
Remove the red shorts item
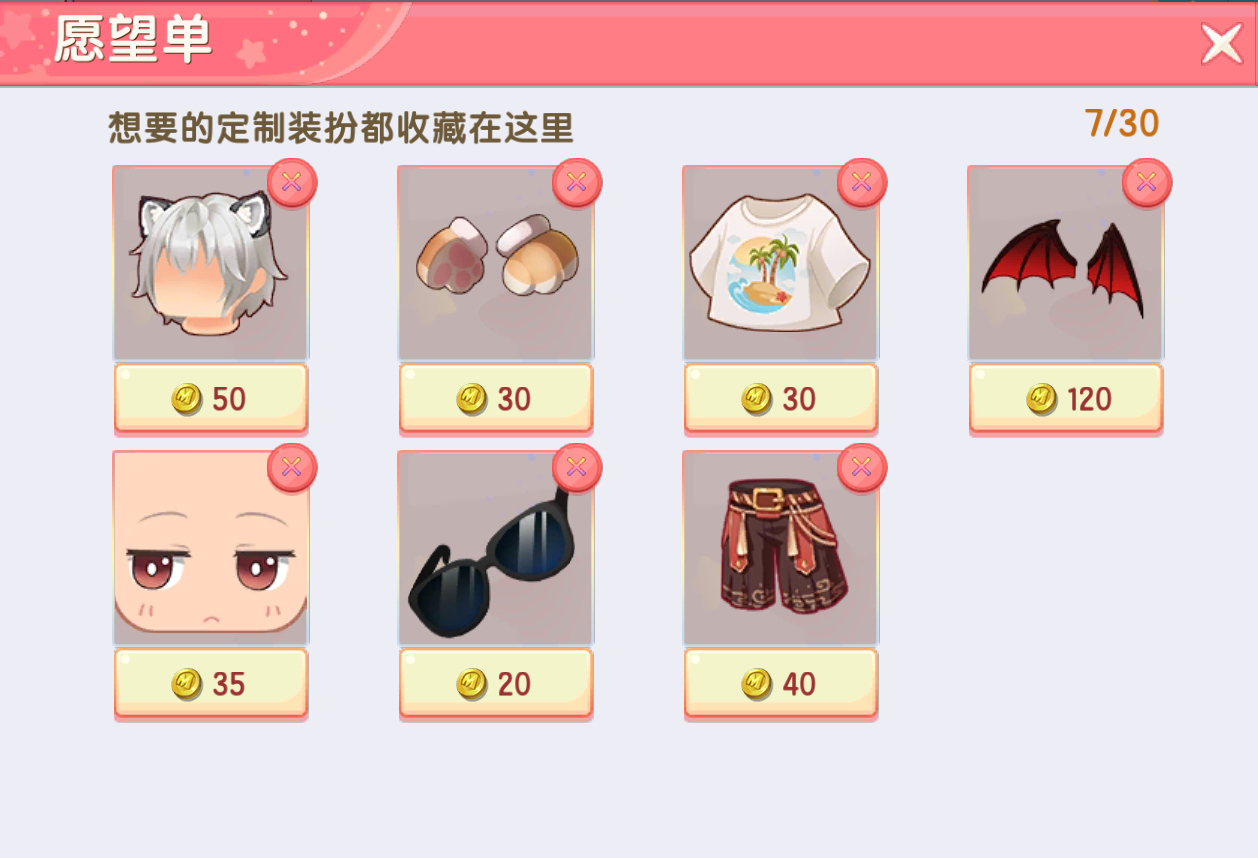(x=862, y=468)
